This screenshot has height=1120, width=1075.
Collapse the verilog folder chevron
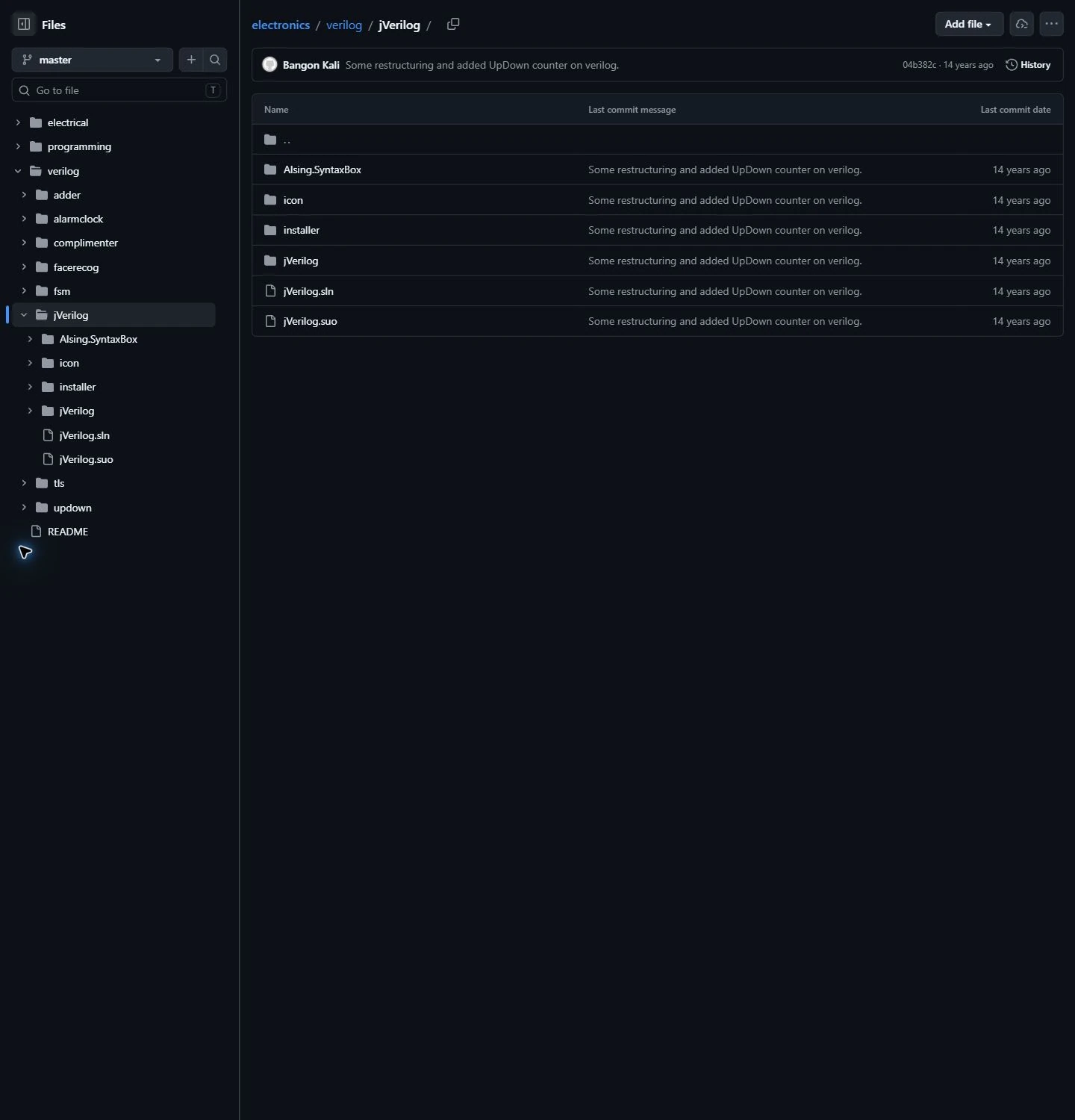[18, 171]
